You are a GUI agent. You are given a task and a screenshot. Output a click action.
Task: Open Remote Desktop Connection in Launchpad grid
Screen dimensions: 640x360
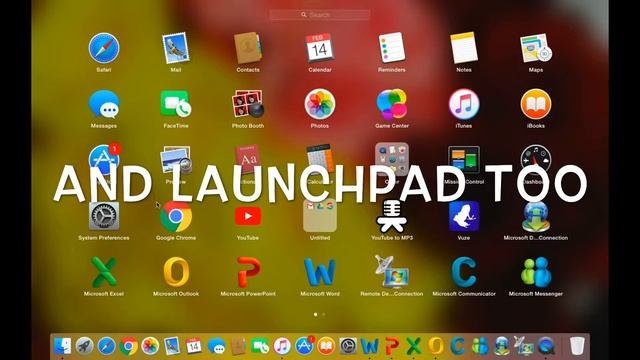click(391, 272)
